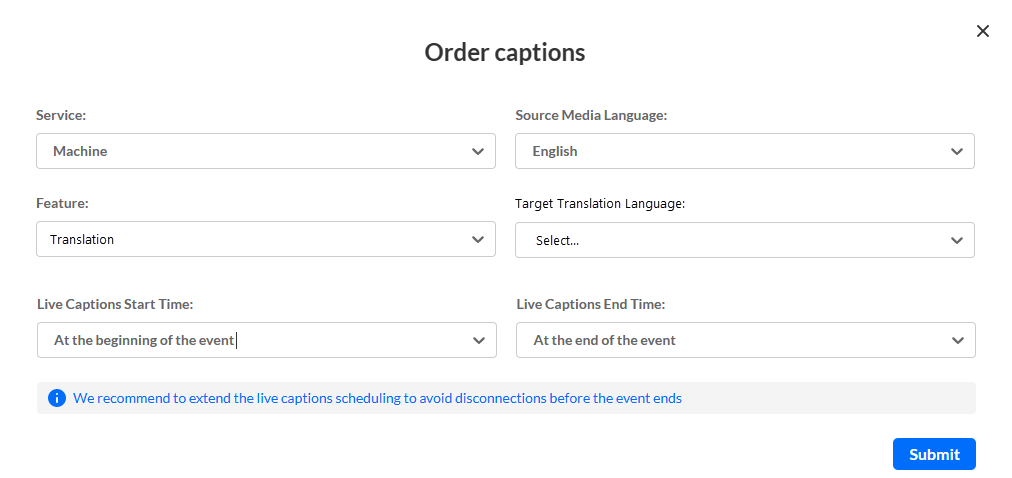
Task: Close the Order captions dialog
Action: click(982, 31)
